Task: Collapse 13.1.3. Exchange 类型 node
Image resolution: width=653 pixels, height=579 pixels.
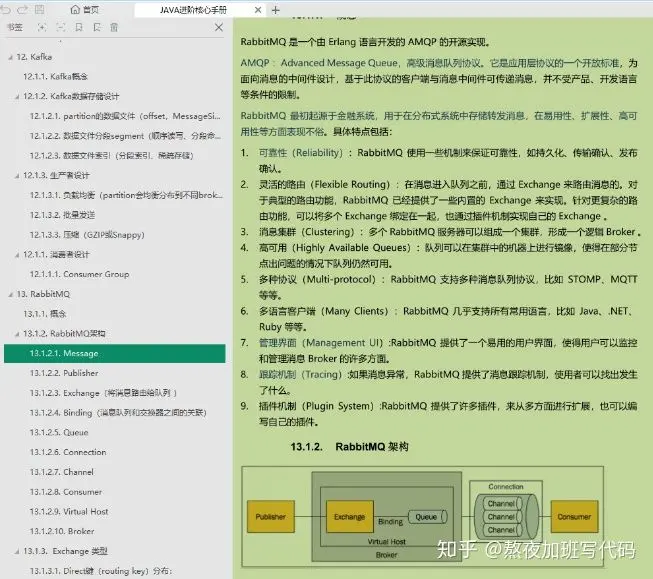Action: tap(17, 552)
